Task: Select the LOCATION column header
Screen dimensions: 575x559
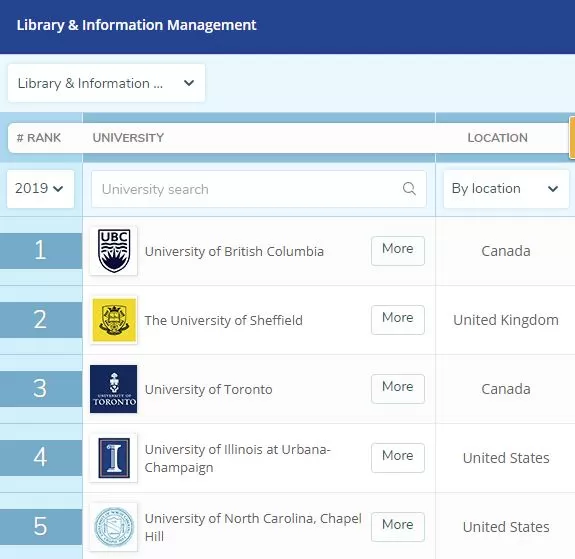Action: coord(498,138)
